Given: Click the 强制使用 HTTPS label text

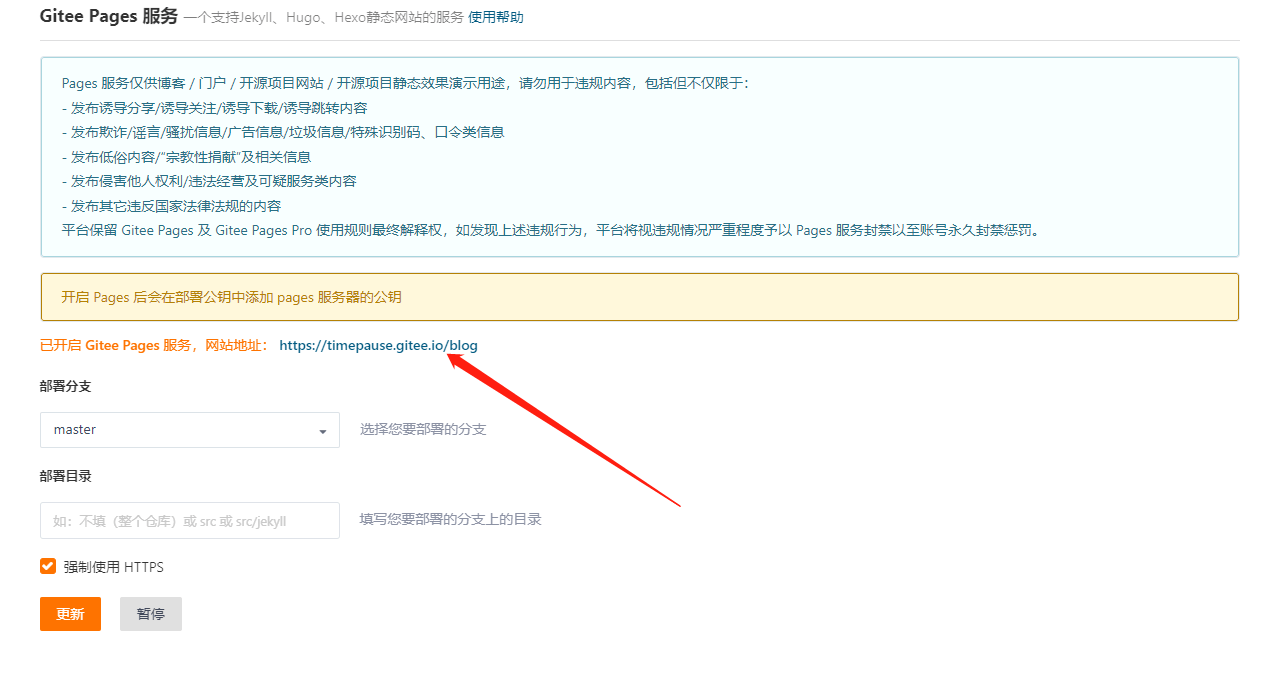Looking at the screenshot, I should point(113,567).
